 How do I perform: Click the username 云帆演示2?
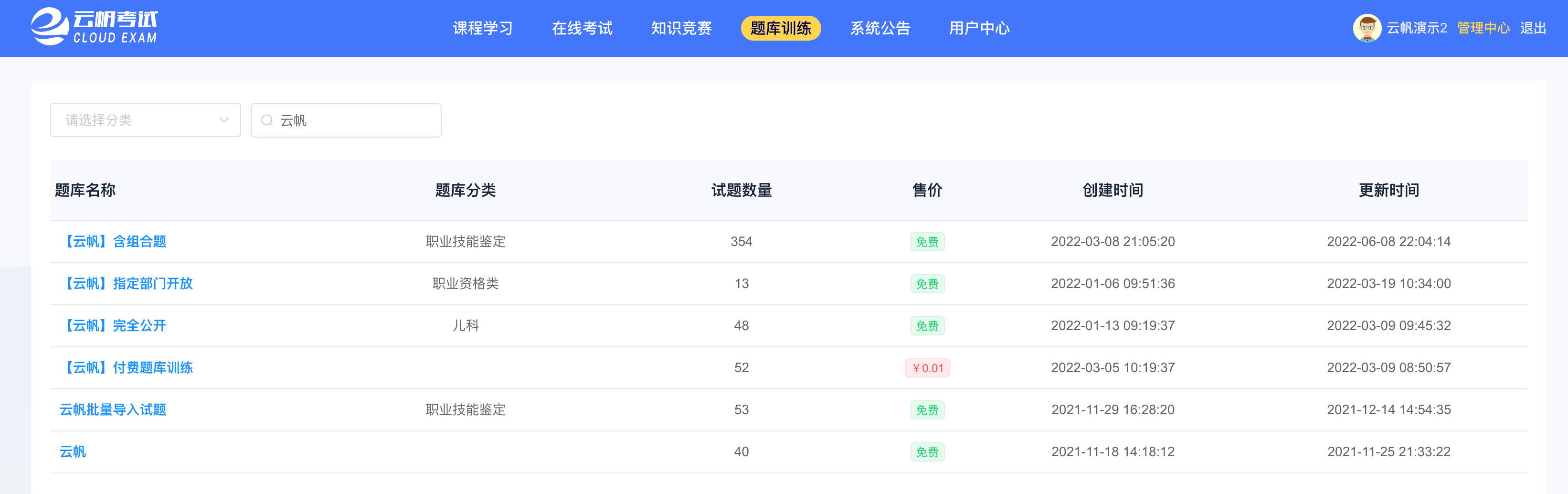coord(1417,28)
